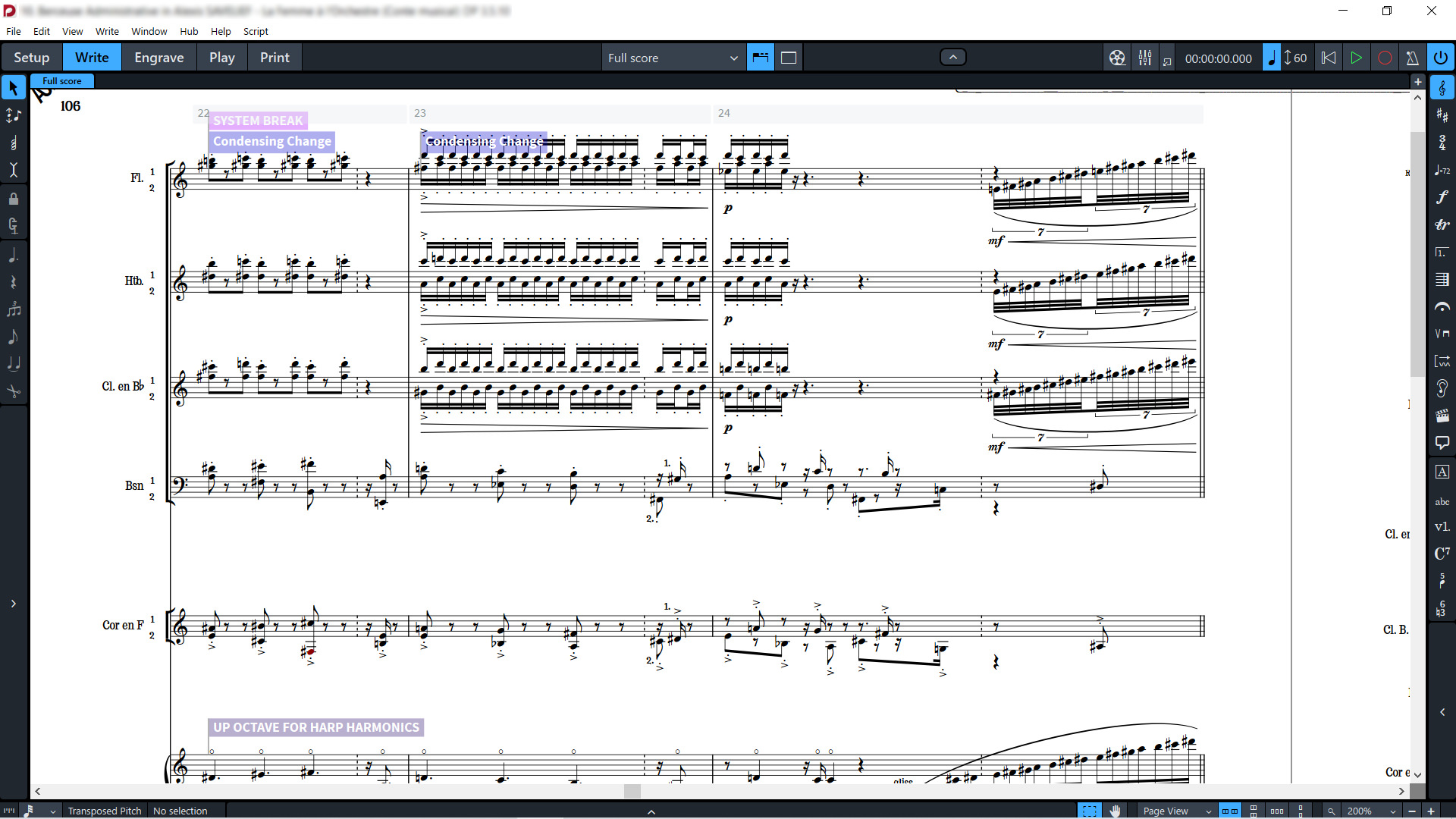Select the Full score tab
Image resolution: width=1456 pixels, height=819 pixels.
tap(62, 81)
